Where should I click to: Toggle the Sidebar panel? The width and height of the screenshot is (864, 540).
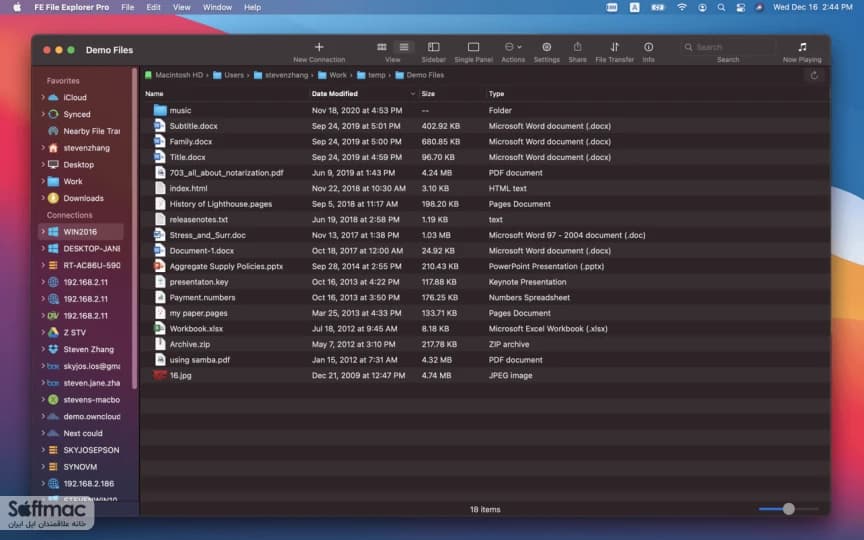434,47
